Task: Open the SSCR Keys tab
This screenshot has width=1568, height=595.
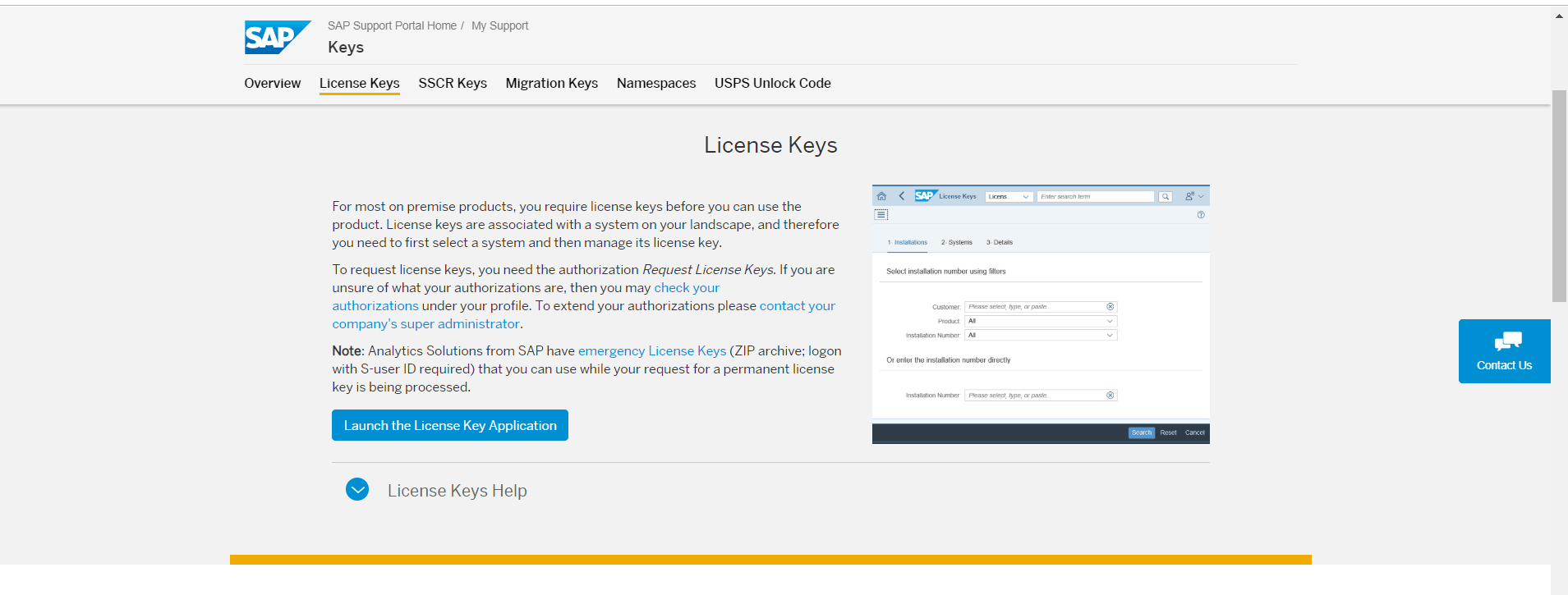Action: [x=453, y=83]
